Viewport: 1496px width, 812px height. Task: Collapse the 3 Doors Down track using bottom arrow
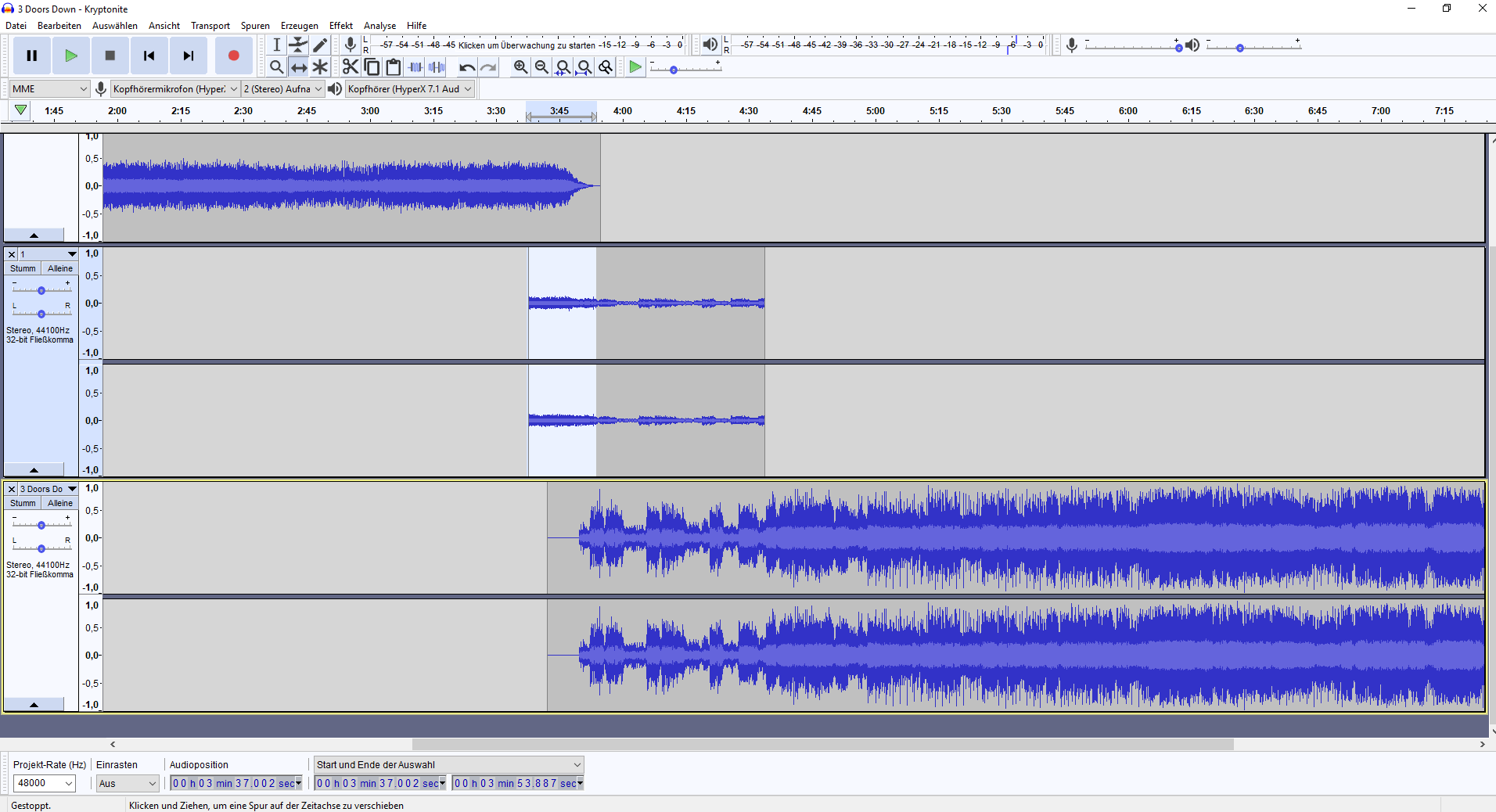coord(34,705)
